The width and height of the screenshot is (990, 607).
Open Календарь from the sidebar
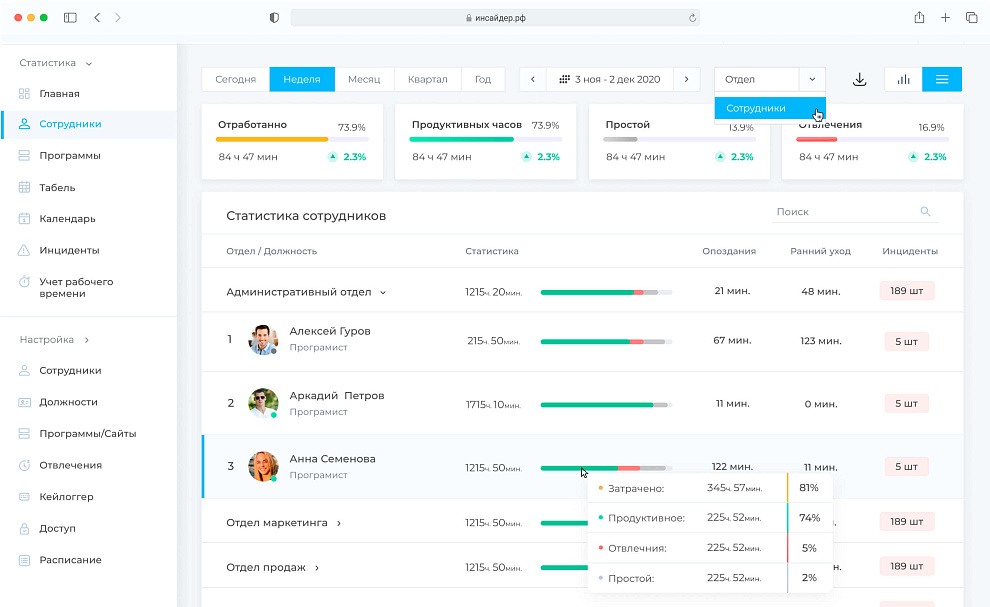click(67, 219)
